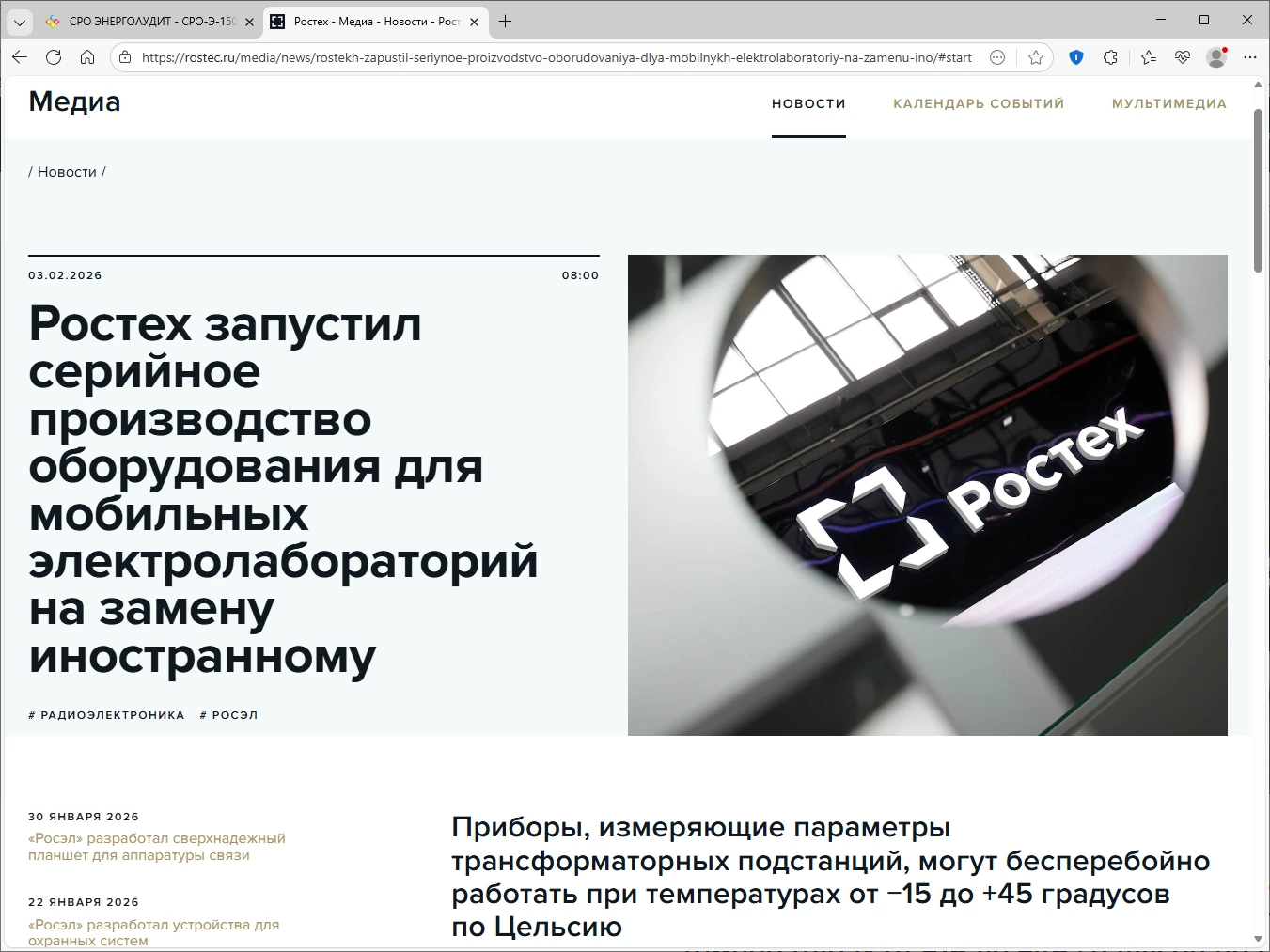Open «Росэл» устройства для охранных систем
The height and width of the screenshot is (952, 1270).
point(154,932)
